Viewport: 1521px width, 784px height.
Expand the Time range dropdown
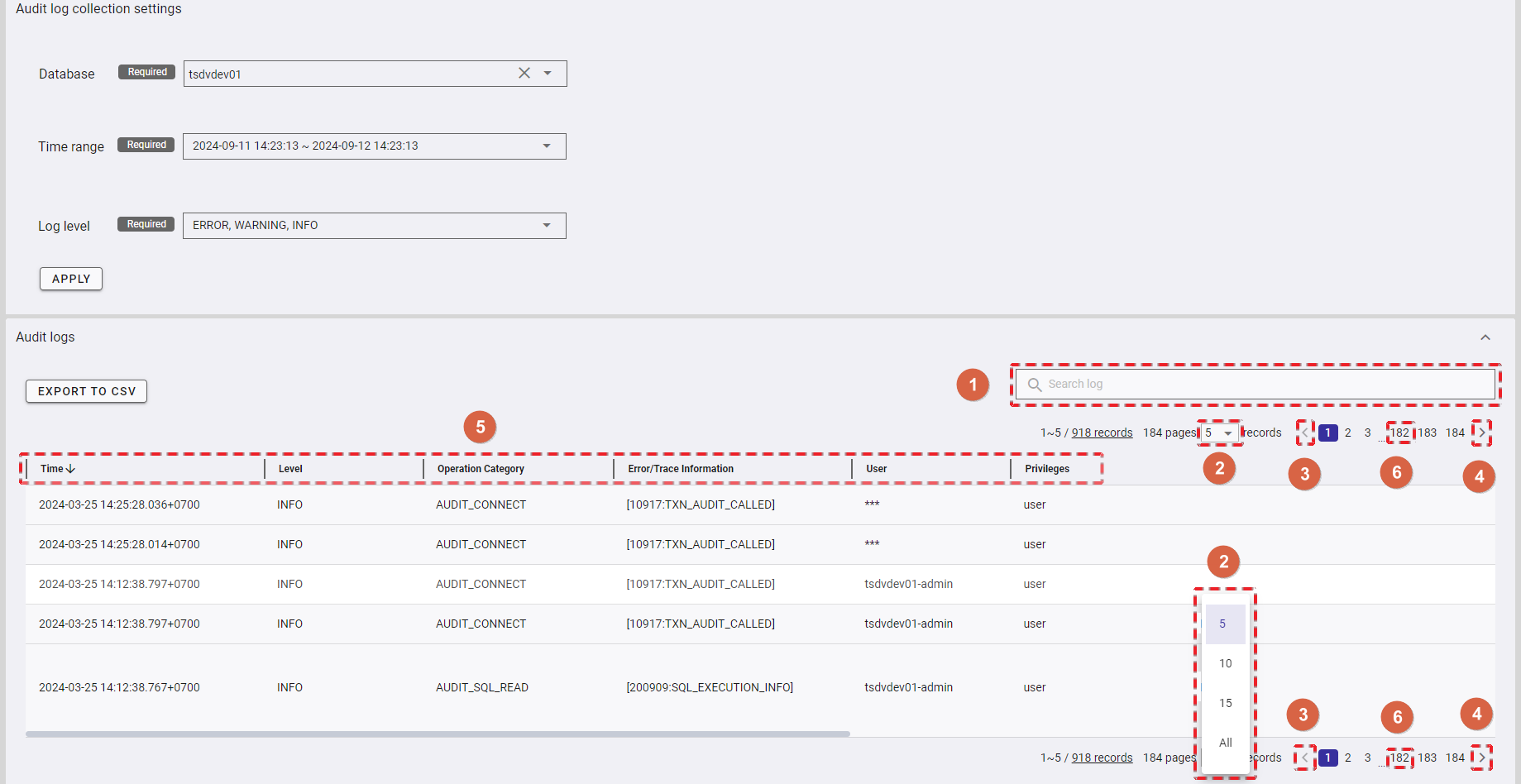547,146
